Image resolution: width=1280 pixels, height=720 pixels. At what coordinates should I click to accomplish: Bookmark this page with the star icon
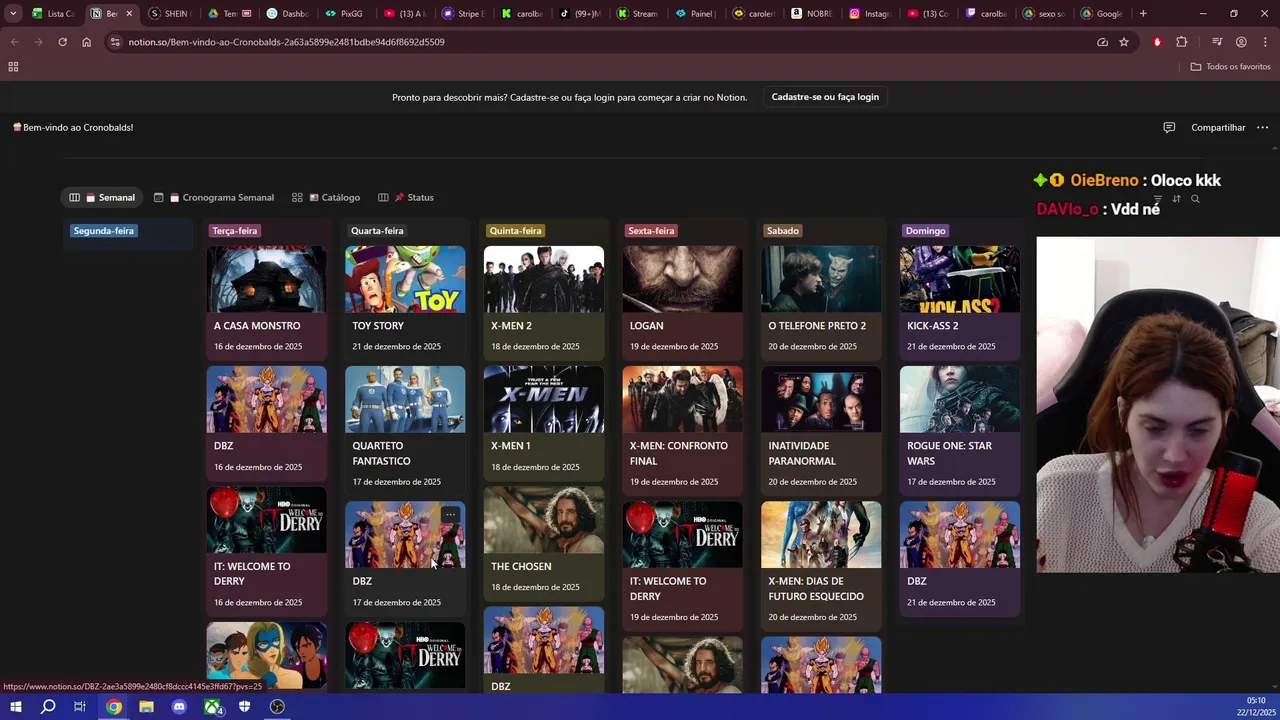(1124, 42)
